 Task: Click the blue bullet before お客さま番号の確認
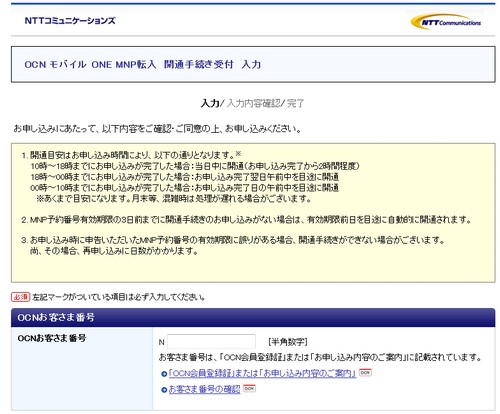[164, 390]
